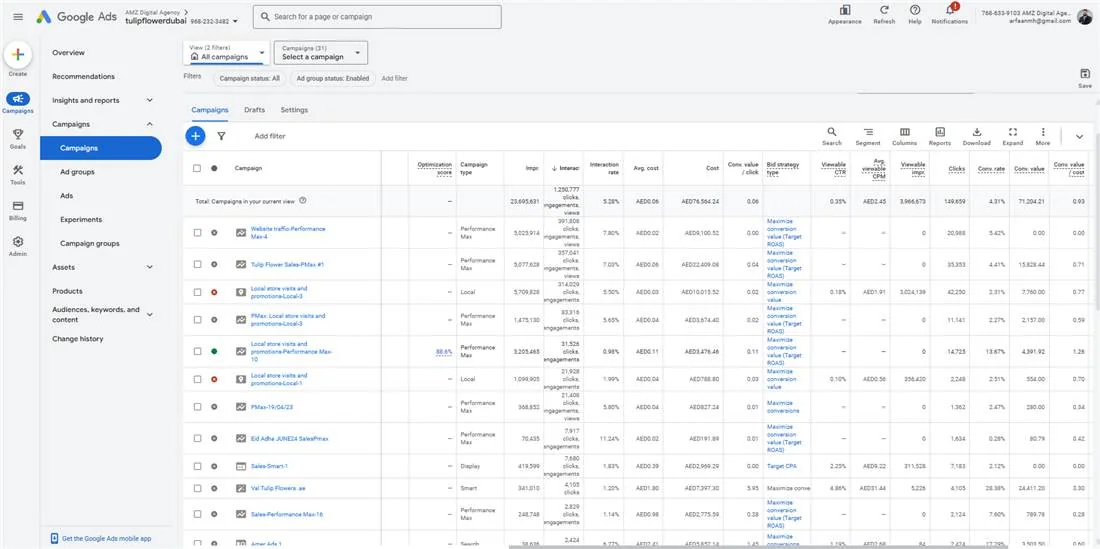Expand Insights and reports section
Viewport: 1100px width, 549px height.
click(x=149, y=100)
